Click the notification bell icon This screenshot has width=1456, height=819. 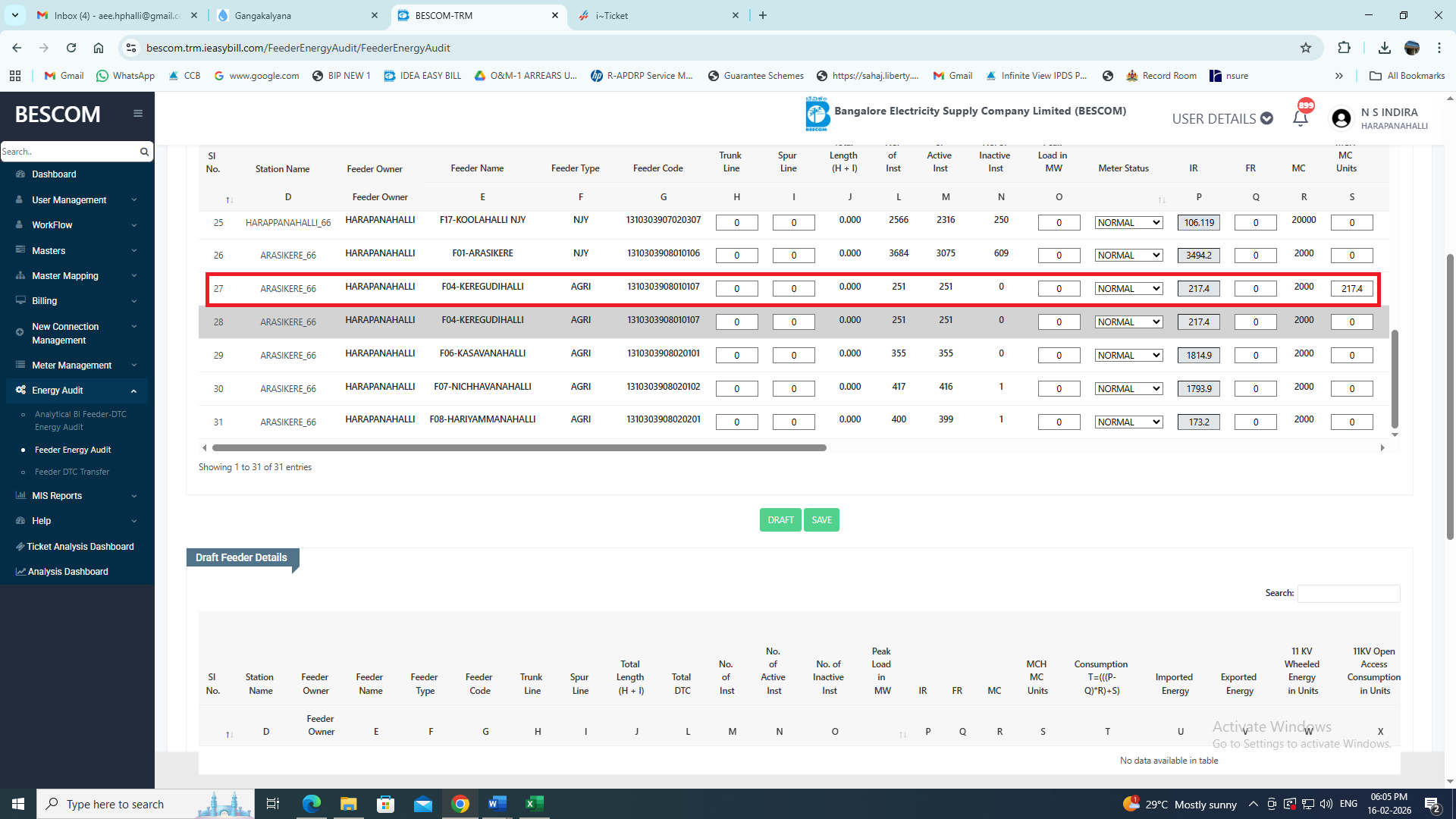pyautogui.click(x=1300, y=118)
